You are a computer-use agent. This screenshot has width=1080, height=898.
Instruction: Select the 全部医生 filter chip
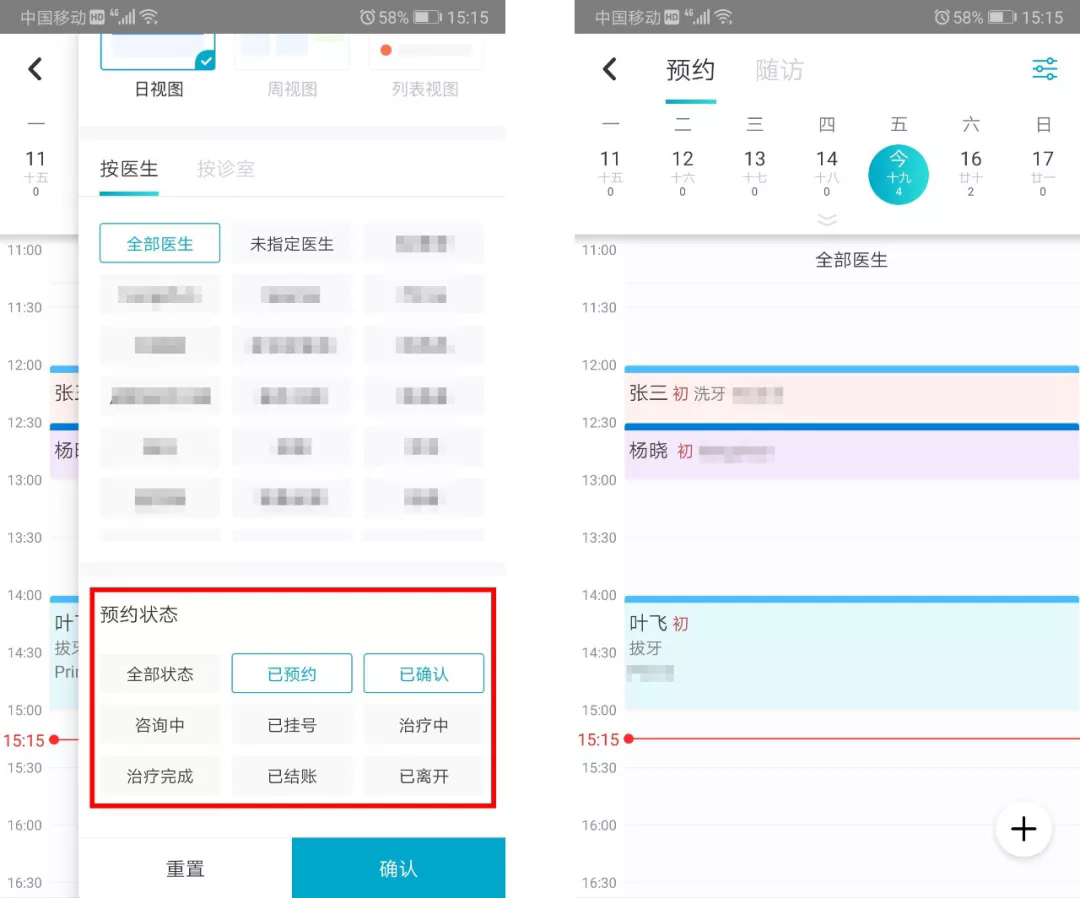pos(160,243)
